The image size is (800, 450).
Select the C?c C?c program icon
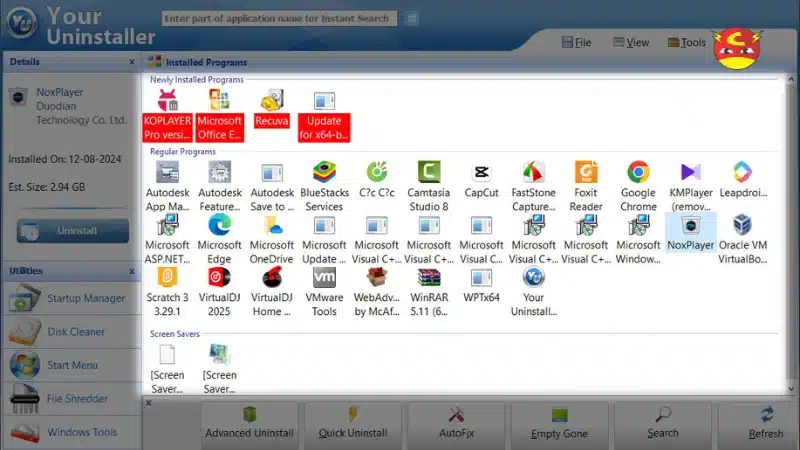(x=377, y=172)
